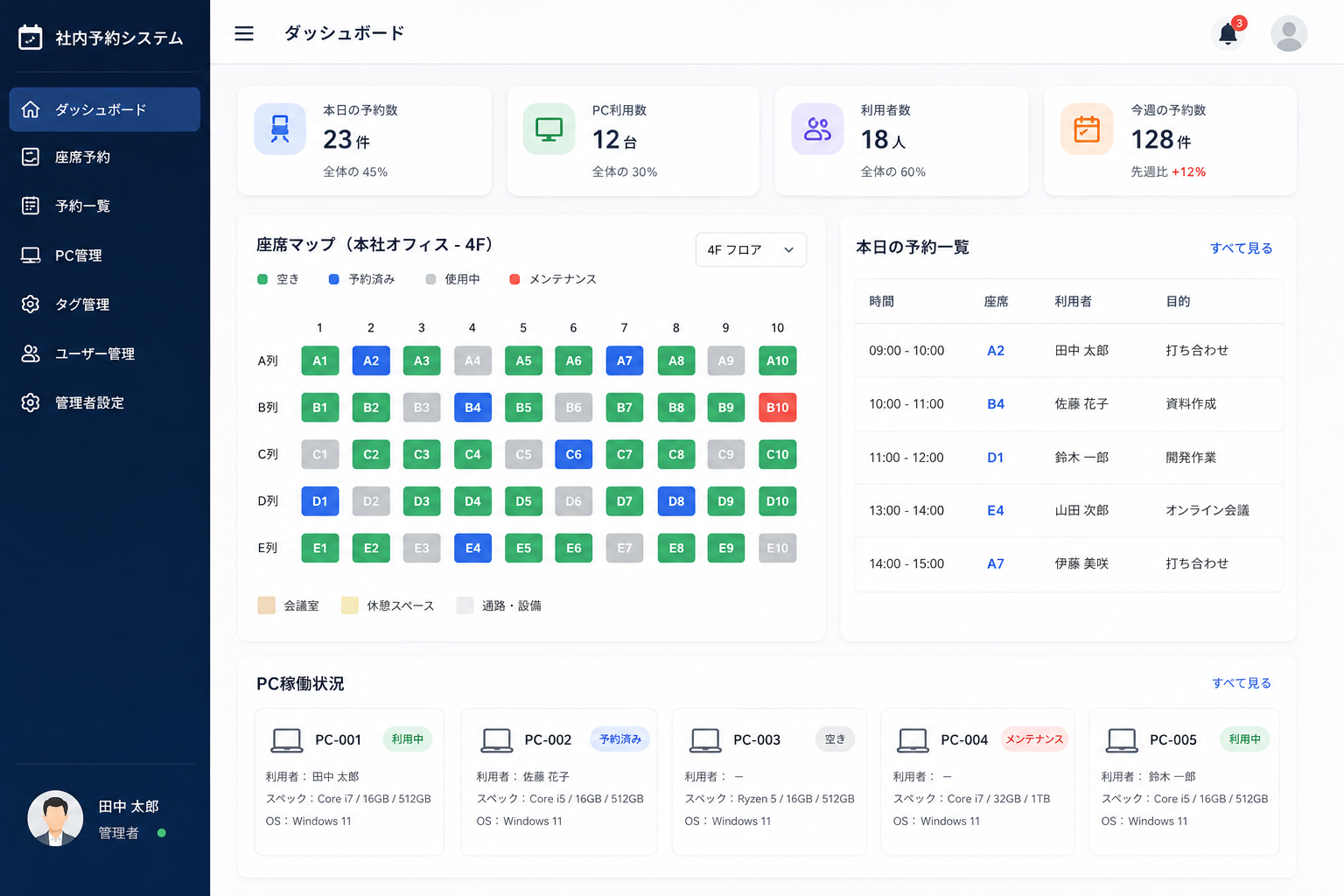The height and width of the screenshot is (896, 1344).
Task: Open seat link E4 in reservation table
Action: (996, 511)
